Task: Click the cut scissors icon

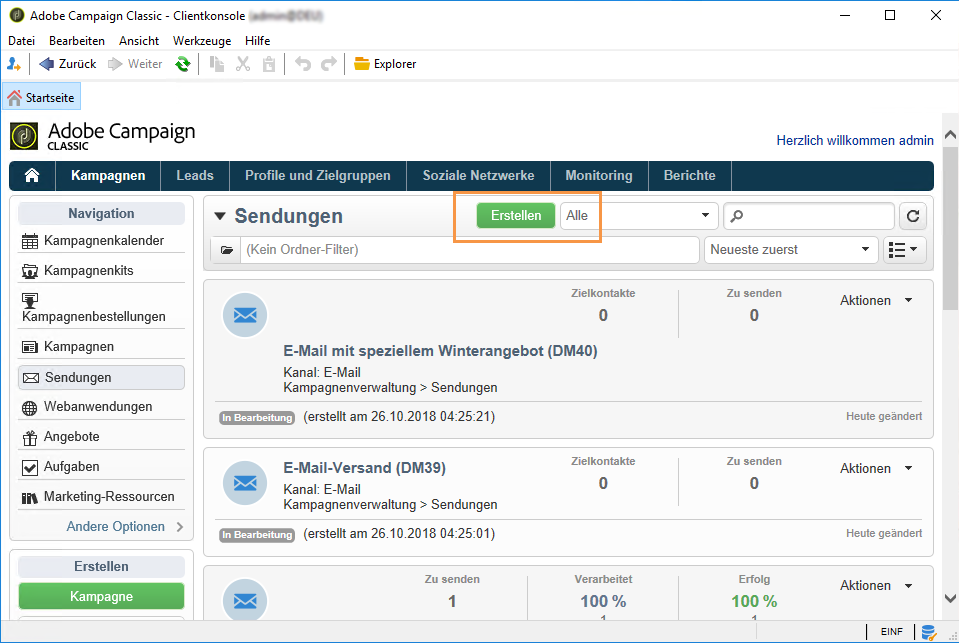Action: pyautogui.click(x=243, y=64)
